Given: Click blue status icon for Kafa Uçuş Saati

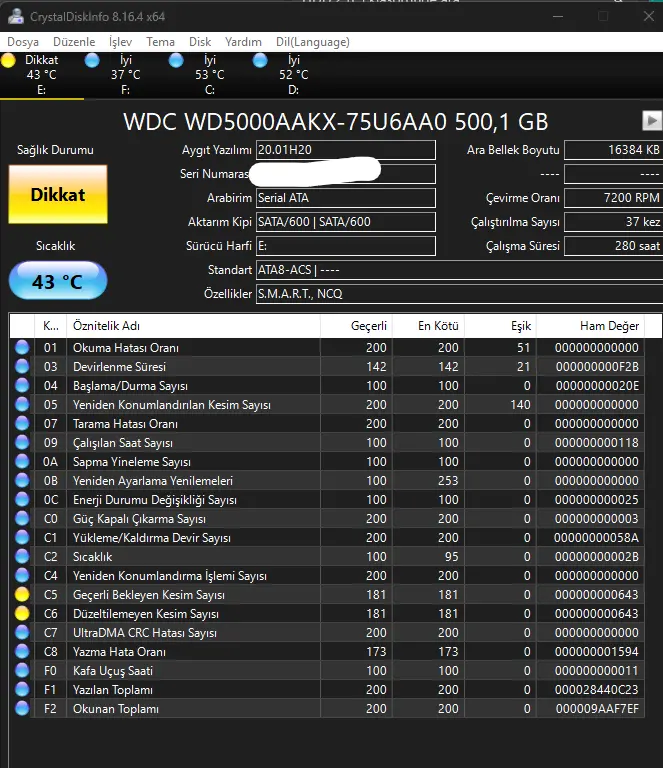Looking at the screenshot, I should coord(22,670).
